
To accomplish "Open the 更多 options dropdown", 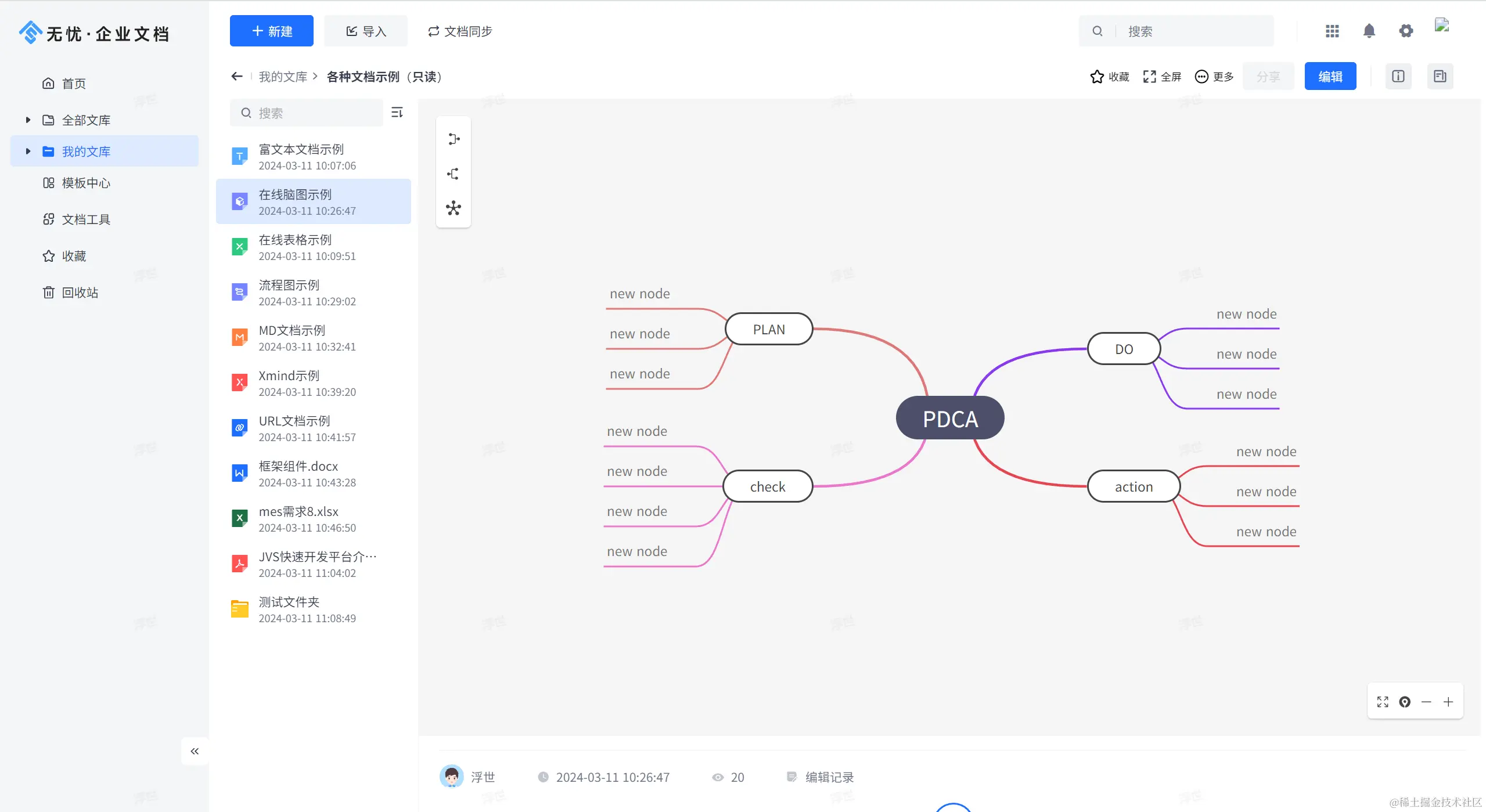I will coord(1214,77).
